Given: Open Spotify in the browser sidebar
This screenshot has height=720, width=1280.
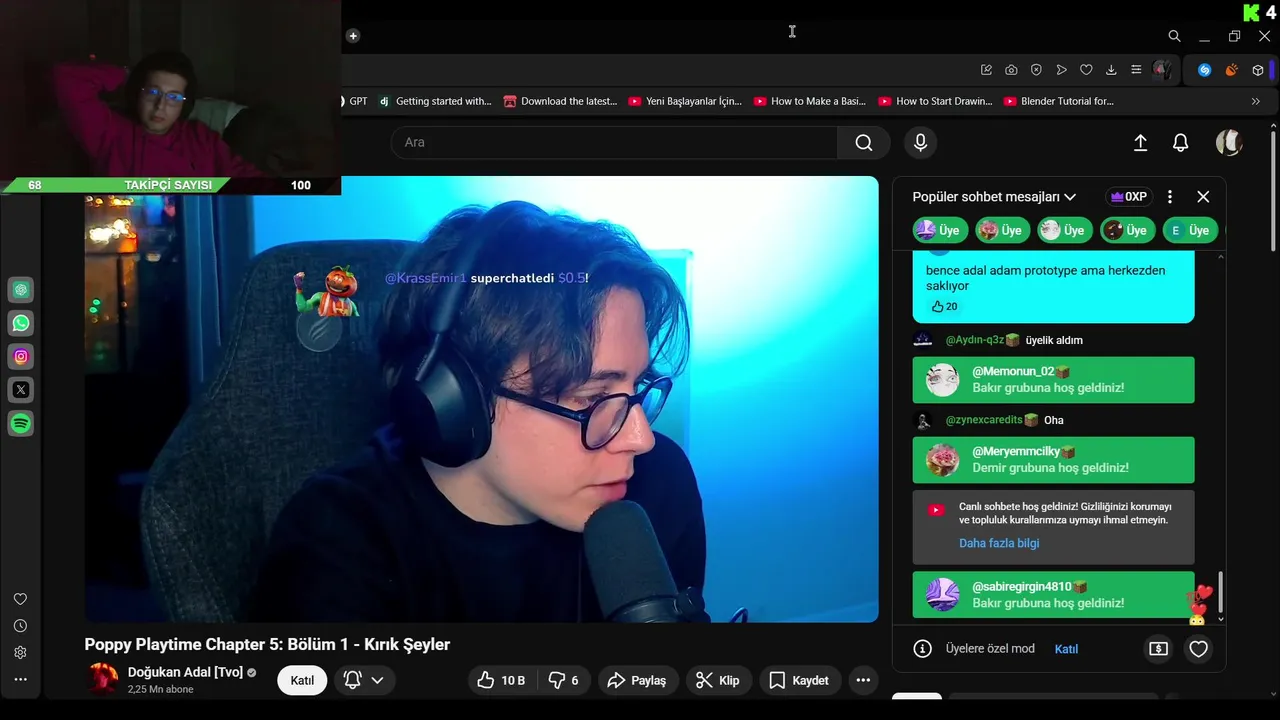Looking at the screenshot, I should tap(21, 423).
